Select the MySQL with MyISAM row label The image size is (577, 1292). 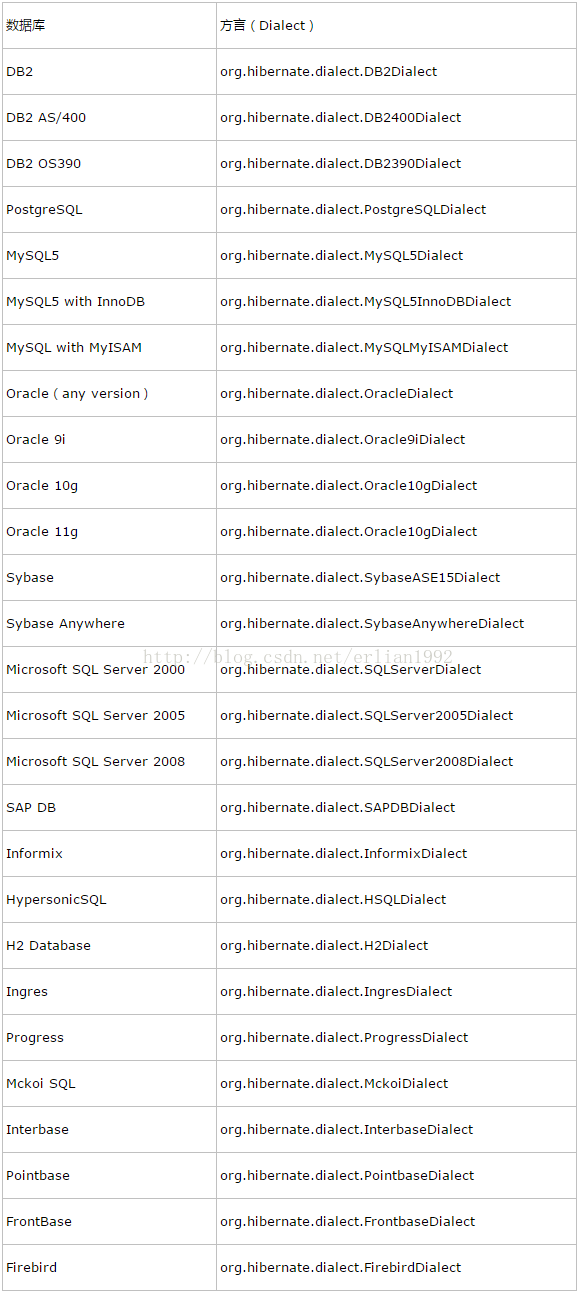tap(74, 348)
